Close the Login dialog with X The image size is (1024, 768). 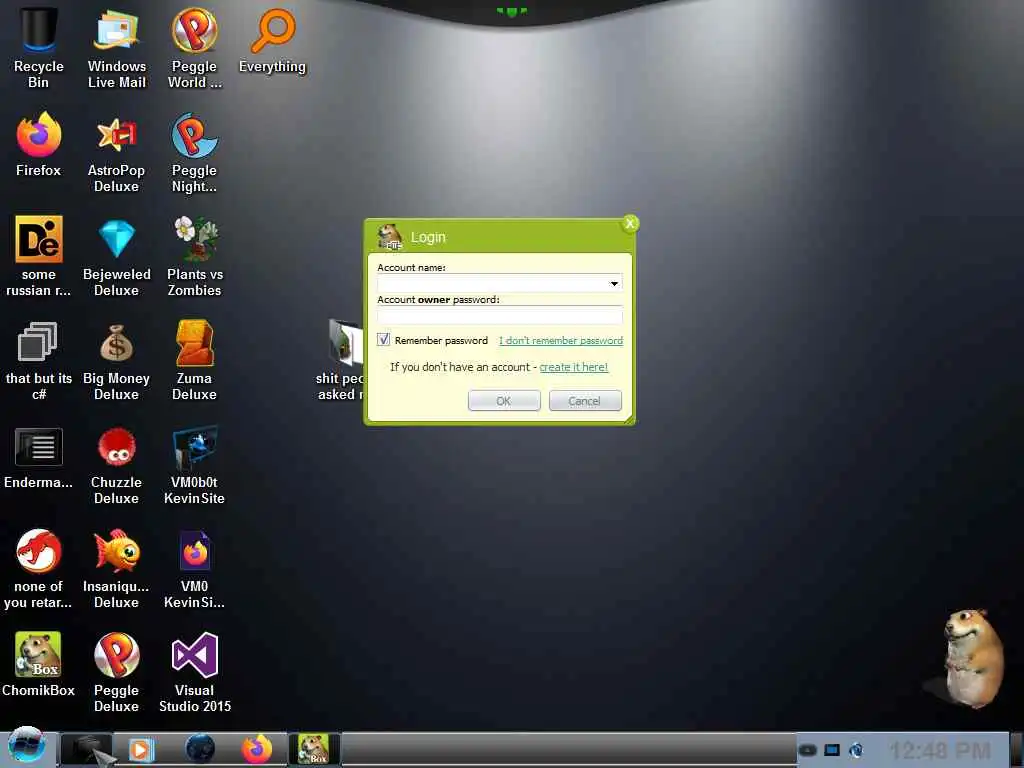pyautogui.click(x=630, y=223)
